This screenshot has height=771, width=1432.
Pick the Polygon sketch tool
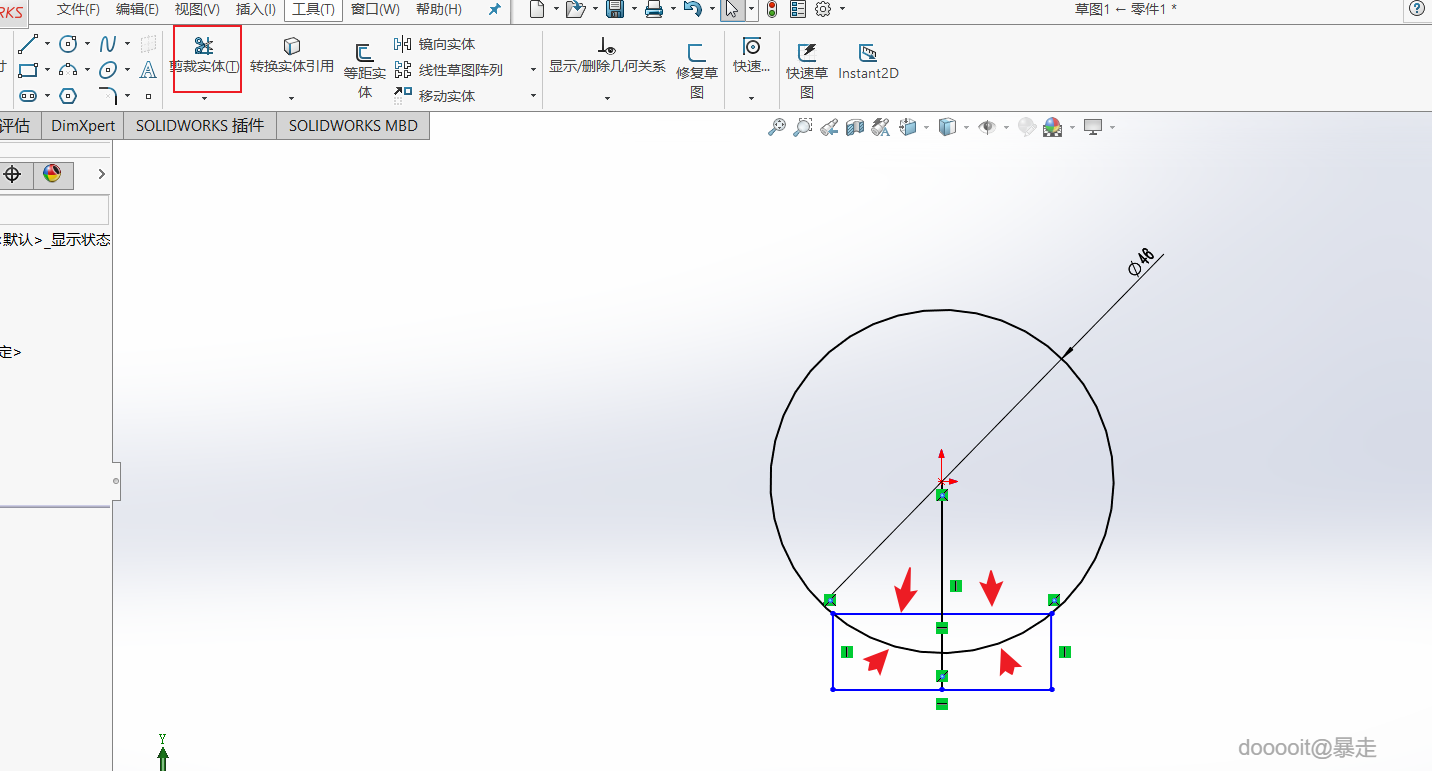(x=68, y=96)
